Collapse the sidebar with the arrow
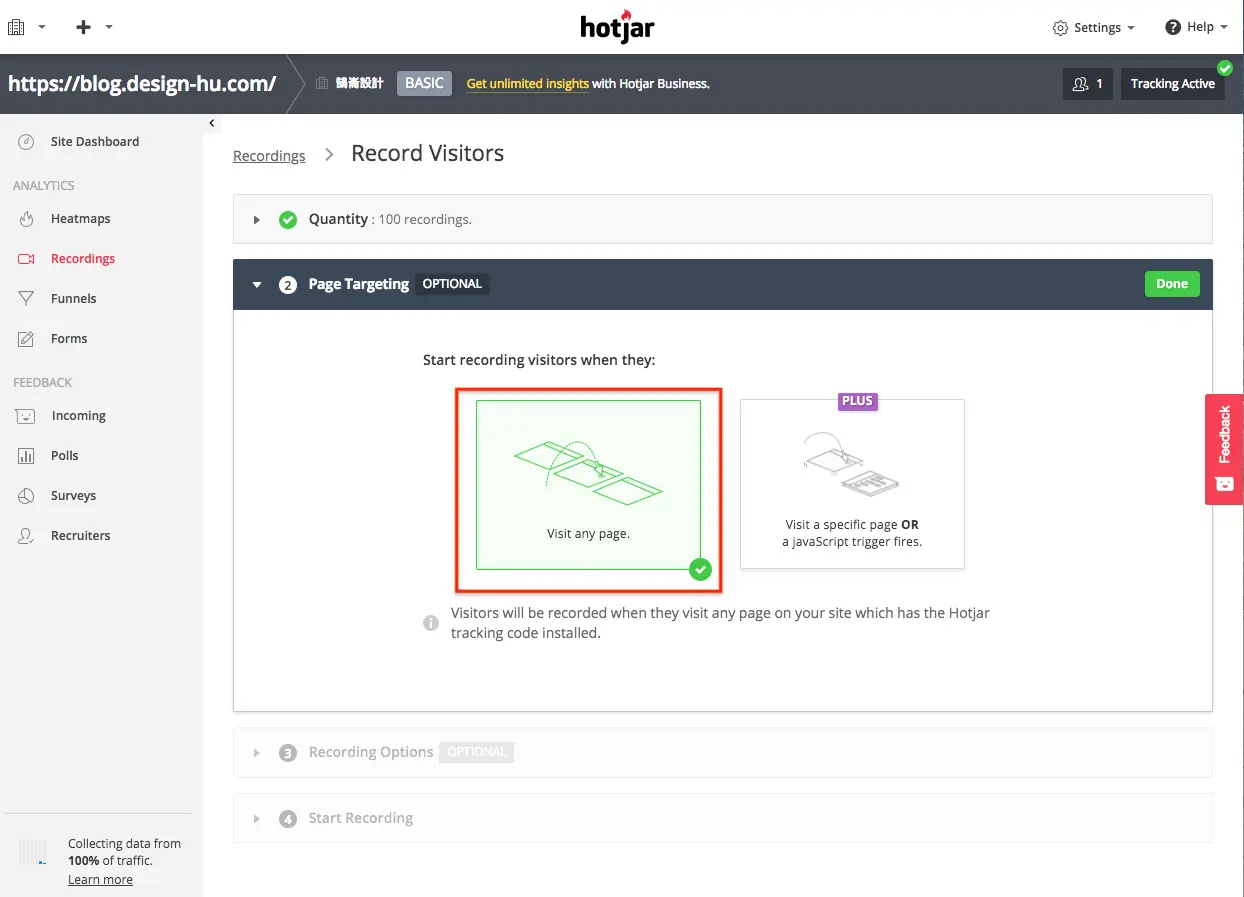Image resolution: width=1244 pixels, height=897 pixels. point(211,123)
